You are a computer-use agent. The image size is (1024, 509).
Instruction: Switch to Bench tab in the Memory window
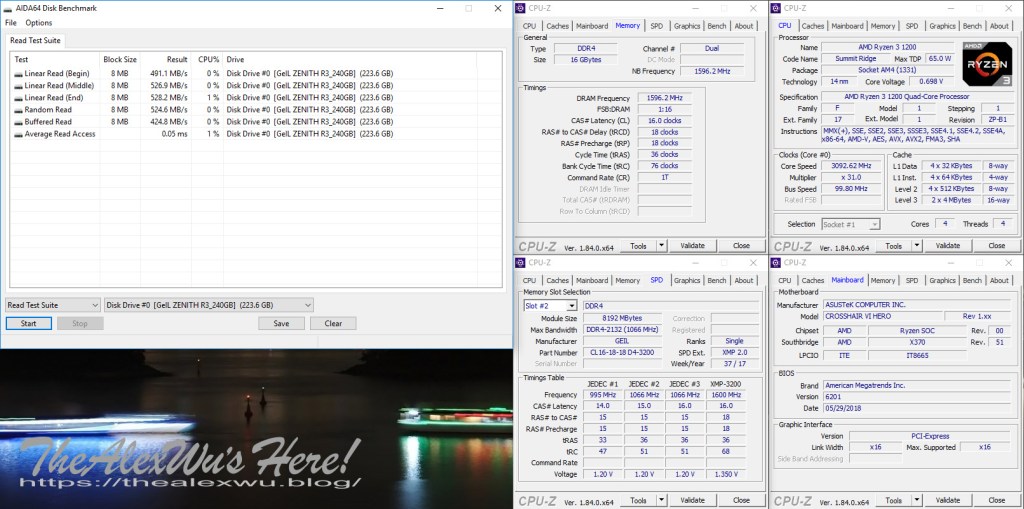pos(717,26)
